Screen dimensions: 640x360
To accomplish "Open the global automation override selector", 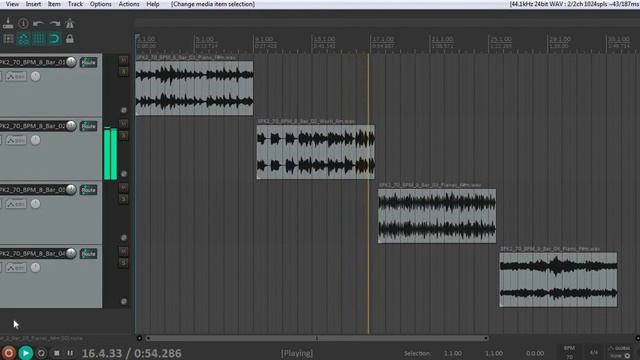I will 620,352.
